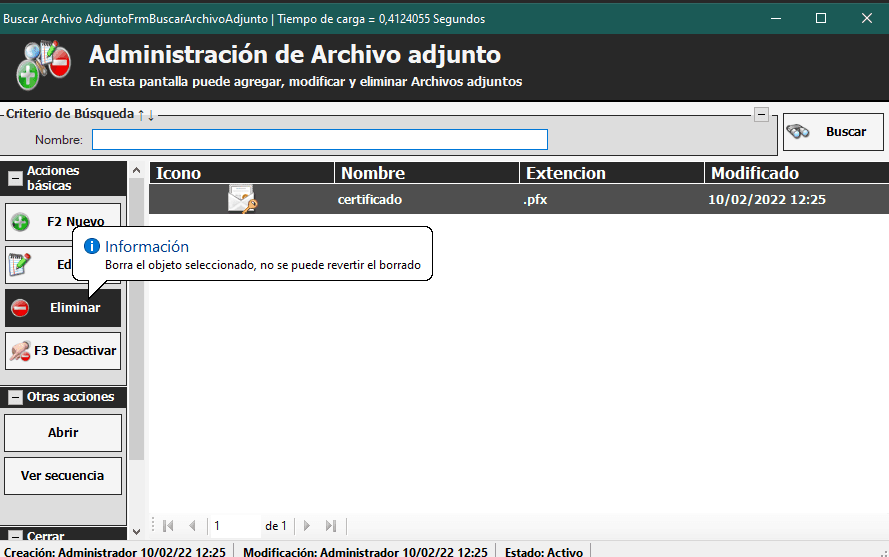The image size is (889, 557).
Task: Go to the first page of results
Action: click(x=168, y=526)
